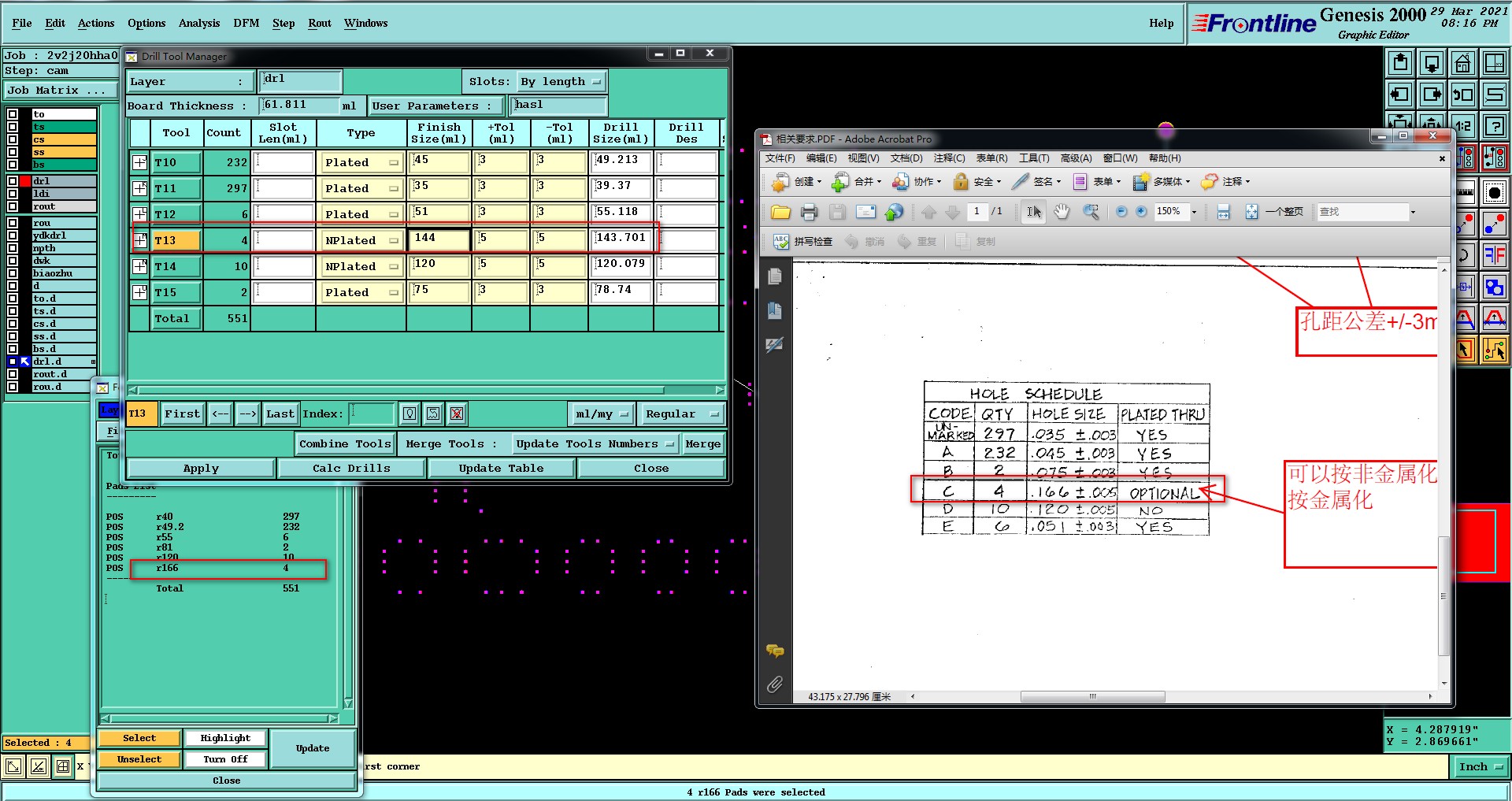Click the zoom out minus icon in Acrobat
This screenshot has width=1512, height=801.
pyautogui.click(x=1121, y=212)
